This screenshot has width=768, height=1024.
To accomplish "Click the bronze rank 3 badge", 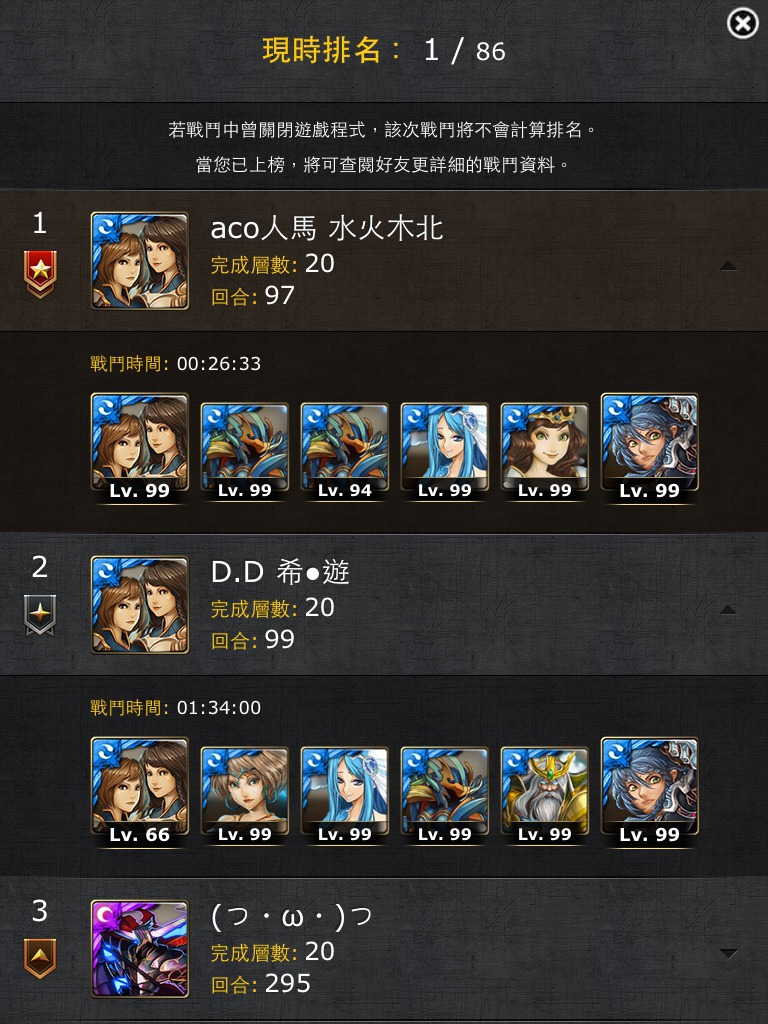I will pyautogui.click(x=40, y=958).
